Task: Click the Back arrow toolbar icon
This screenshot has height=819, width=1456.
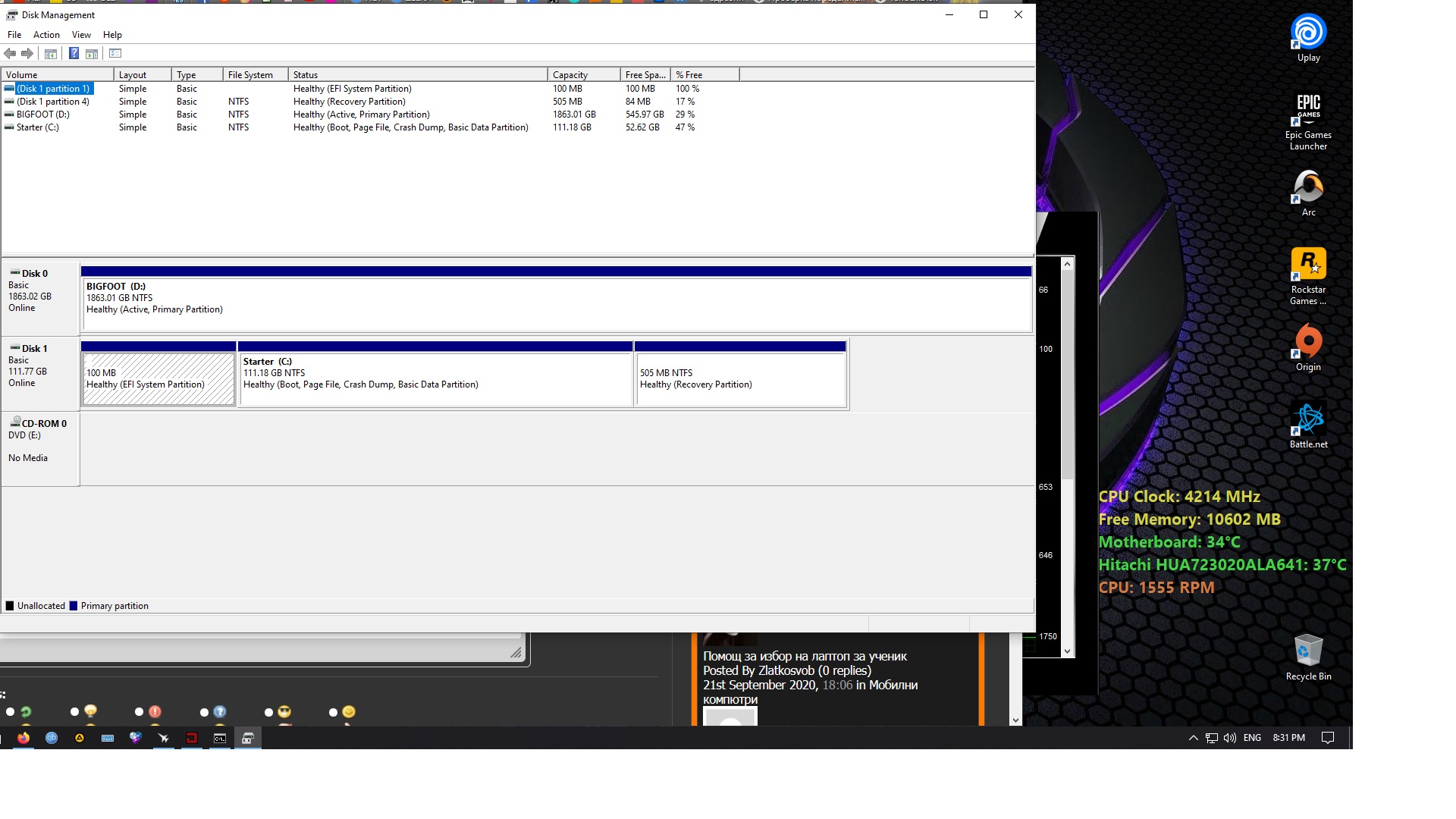Action: pyautogui.click(x=10, y=54)
